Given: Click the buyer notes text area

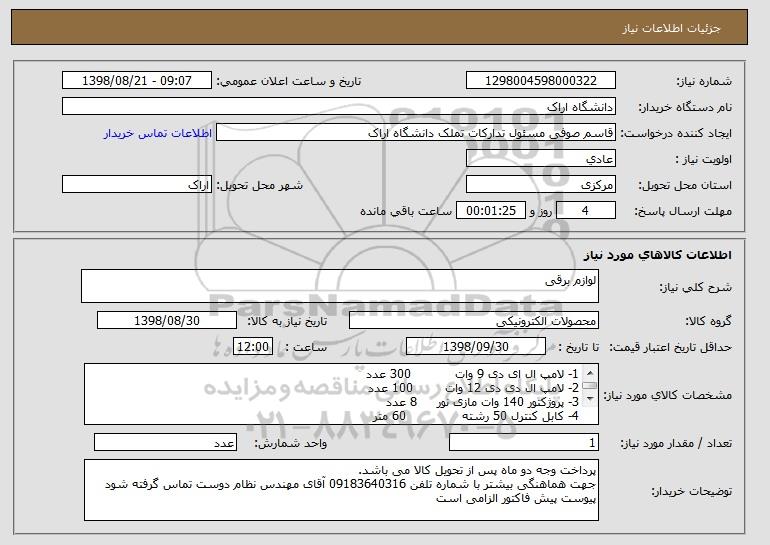Looking at the screenshot, I should [341, 490].
